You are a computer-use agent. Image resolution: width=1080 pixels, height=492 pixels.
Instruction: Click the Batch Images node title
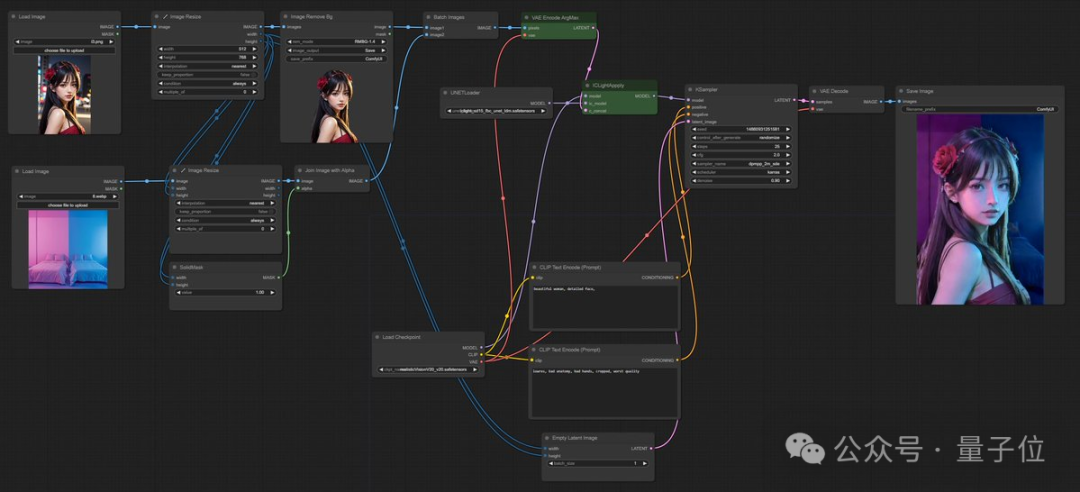pos(448,17)
